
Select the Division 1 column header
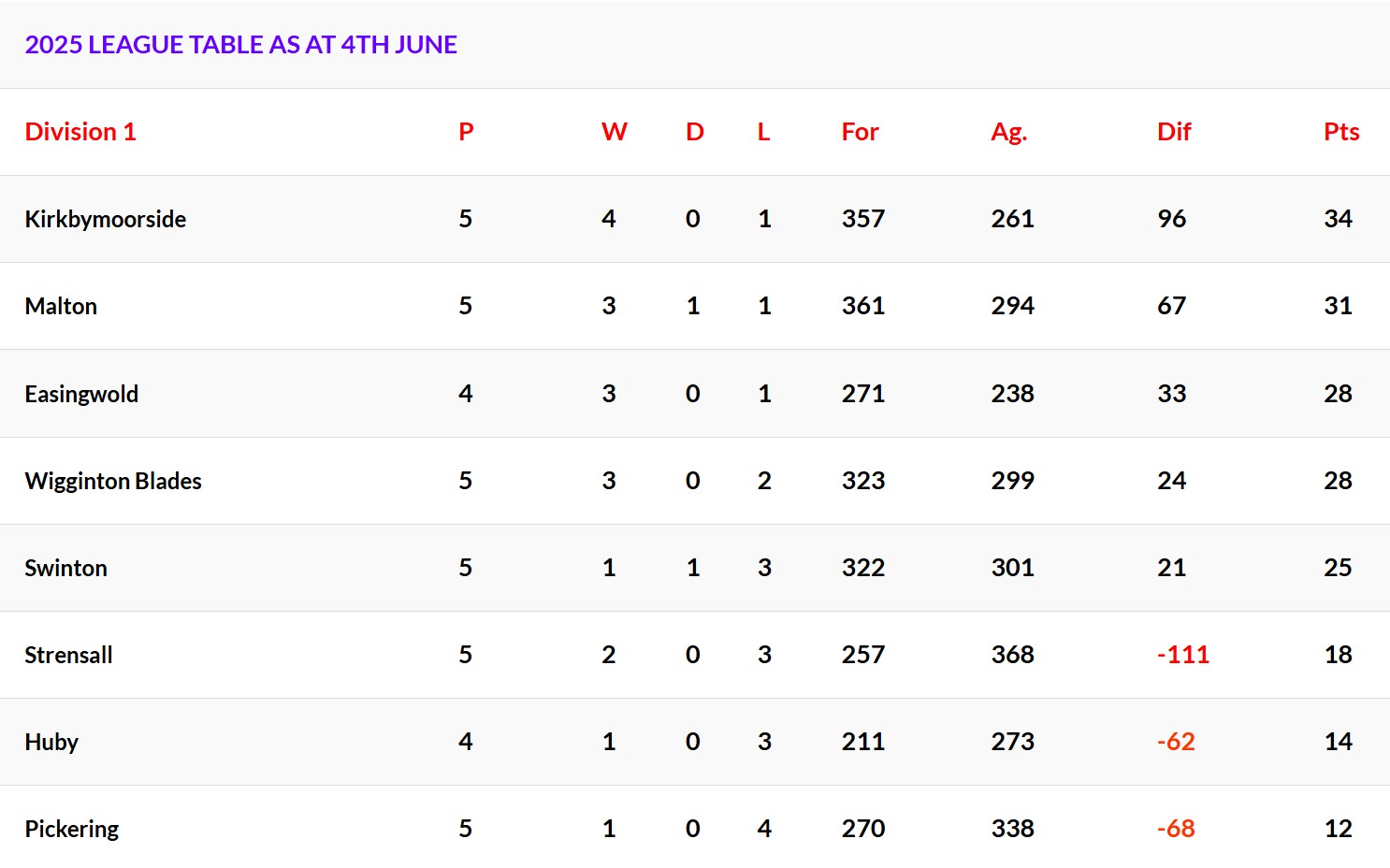(80, 132)
